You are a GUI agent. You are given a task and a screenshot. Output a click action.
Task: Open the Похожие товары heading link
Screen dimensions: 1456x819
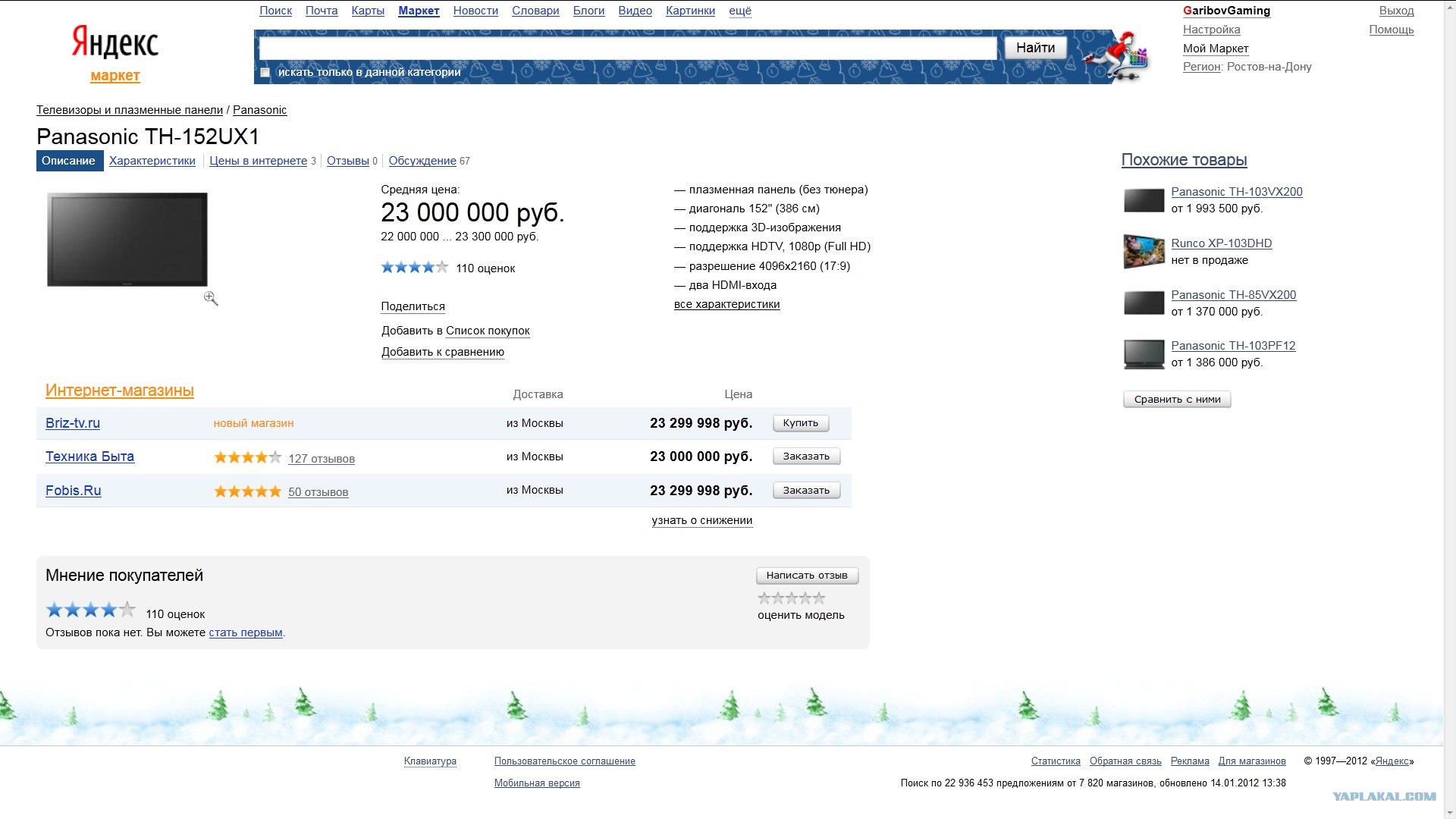click(1184, 160)
